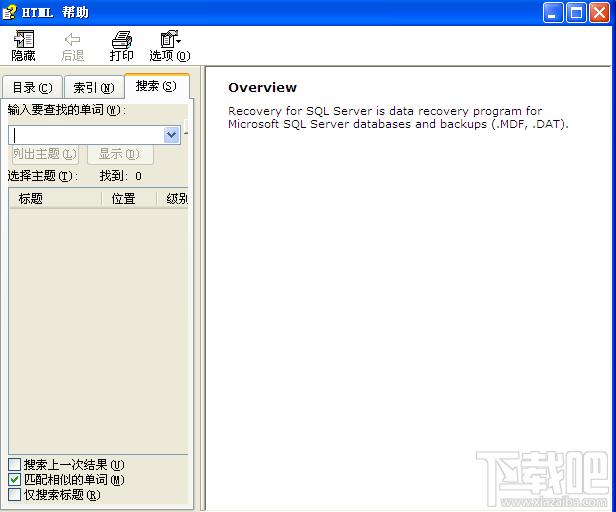Click the 'Recovery for SQL Server' paragraph text
The image size is (616, 512).
coord(398,117)
